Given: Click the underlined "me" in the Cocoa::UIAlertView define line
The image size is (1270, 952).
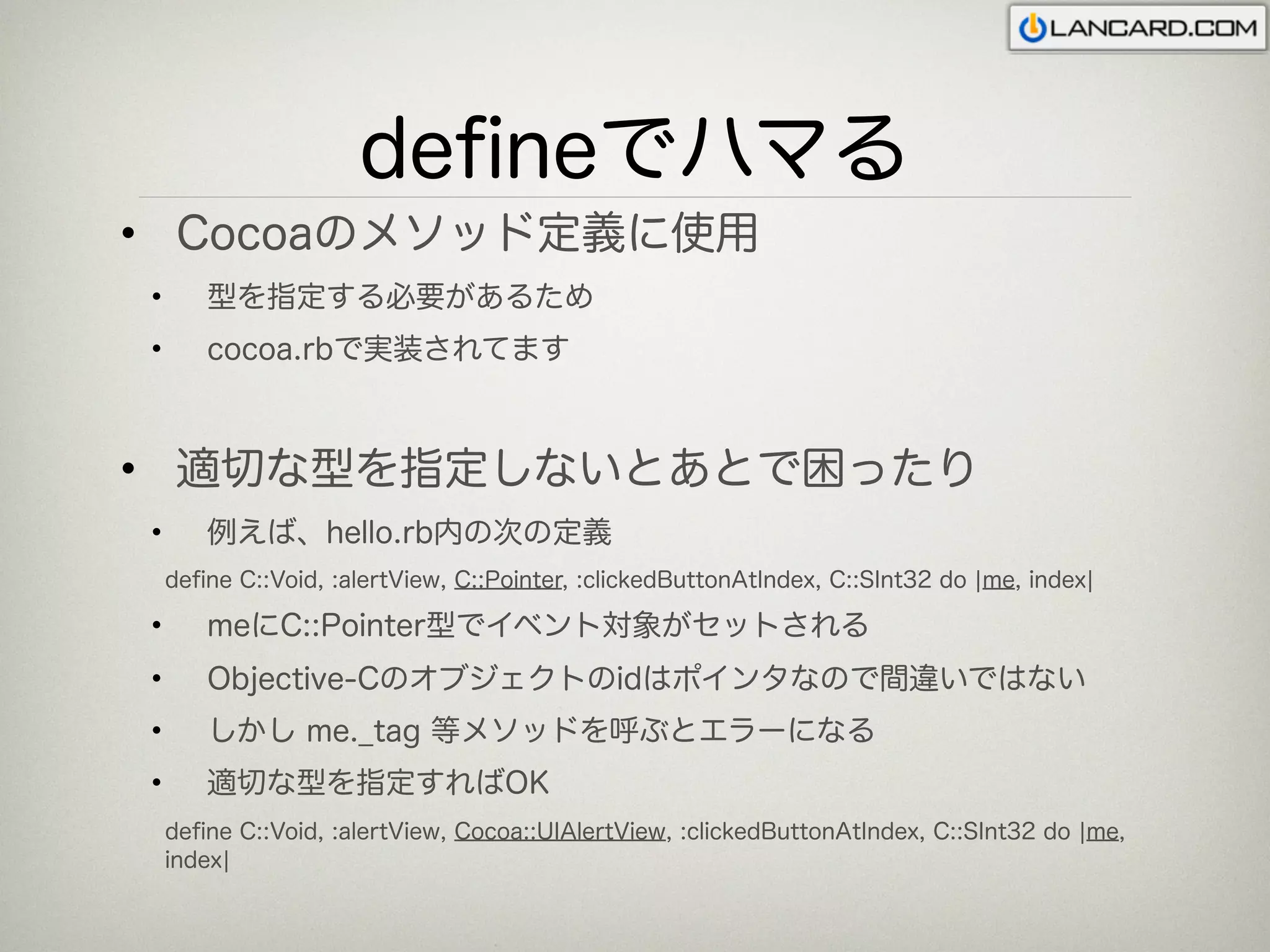Looking at the screenshot, I should click(x=1102, y=831).
